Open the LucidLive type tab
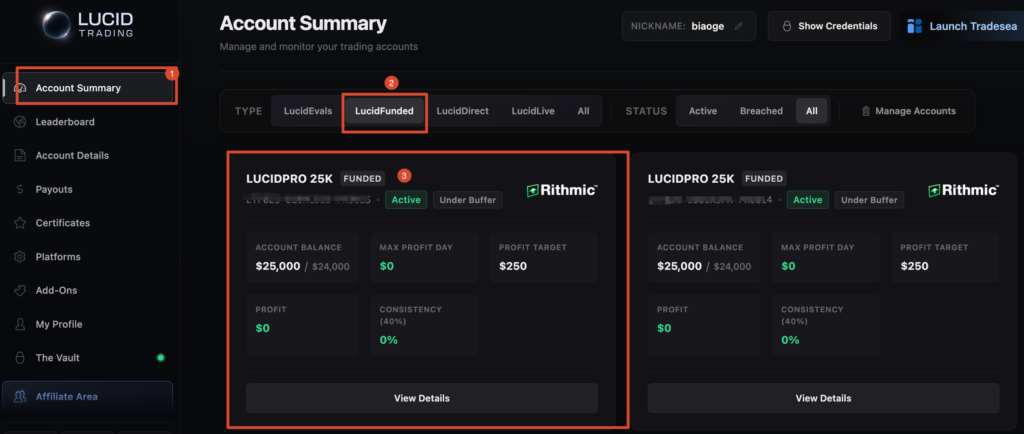Image resolution: width=1024 pixels, height=434 pixels. point(532,111)
